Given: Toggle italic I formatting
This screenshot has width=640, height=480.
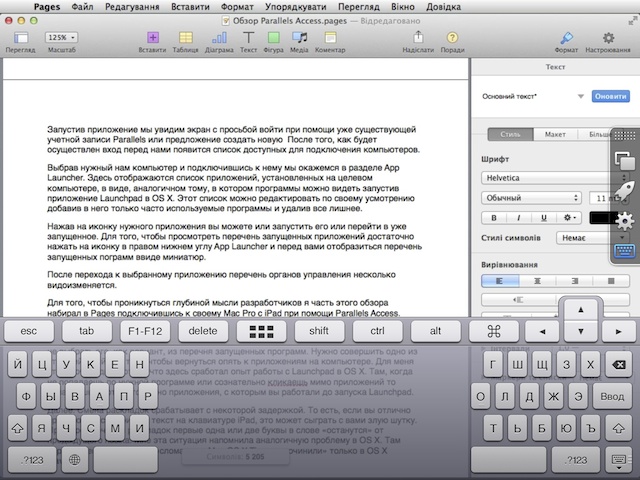Looking at the screenshot, I should (x=519, y=218).
